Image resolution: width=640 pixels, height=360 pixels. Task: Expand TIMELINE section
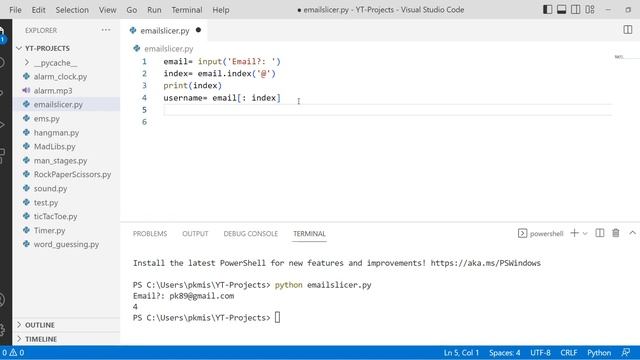[x=41, y=339]
